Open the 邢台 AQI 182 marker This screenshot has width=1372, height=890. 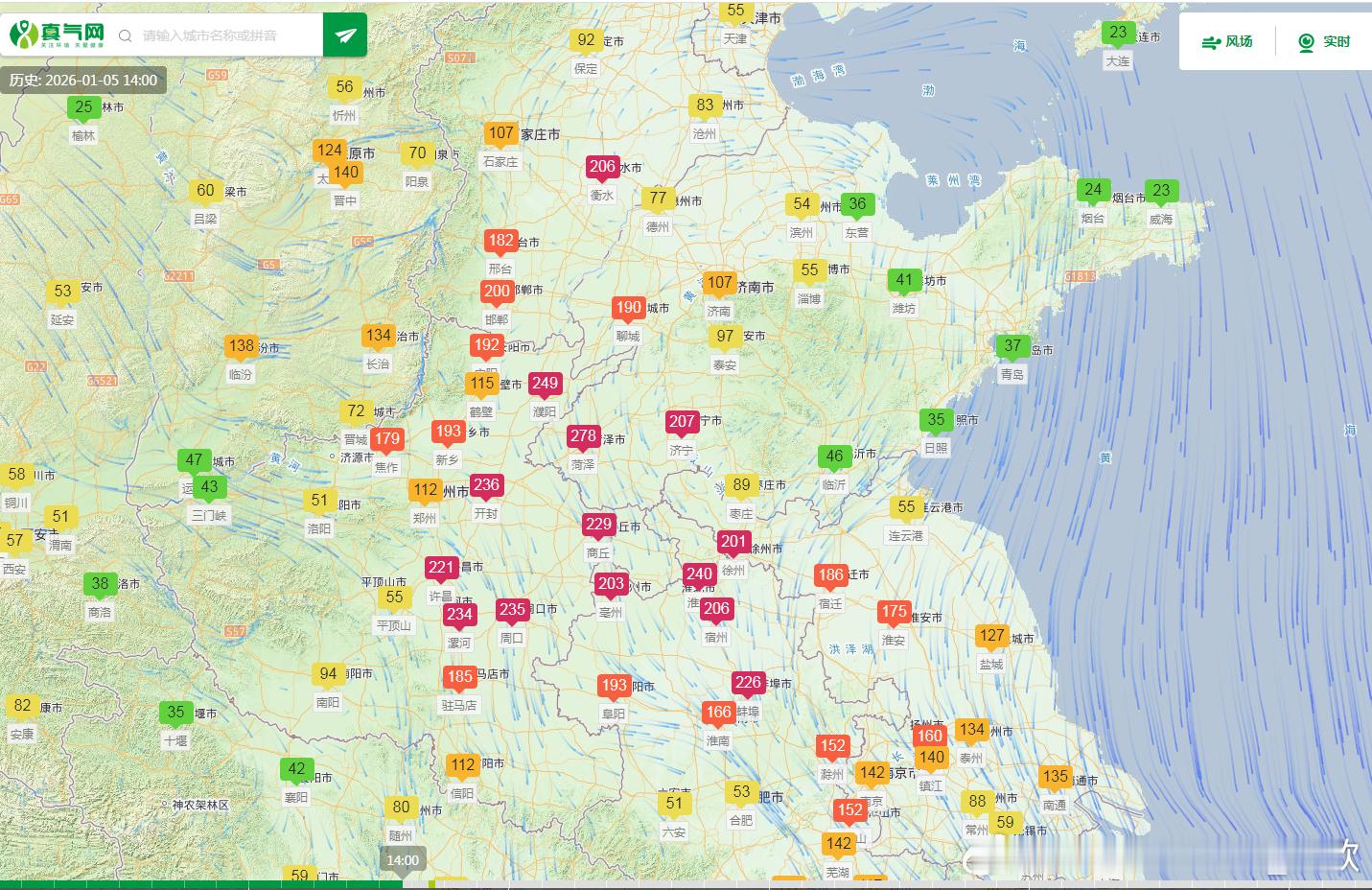[x=500, y=243]
